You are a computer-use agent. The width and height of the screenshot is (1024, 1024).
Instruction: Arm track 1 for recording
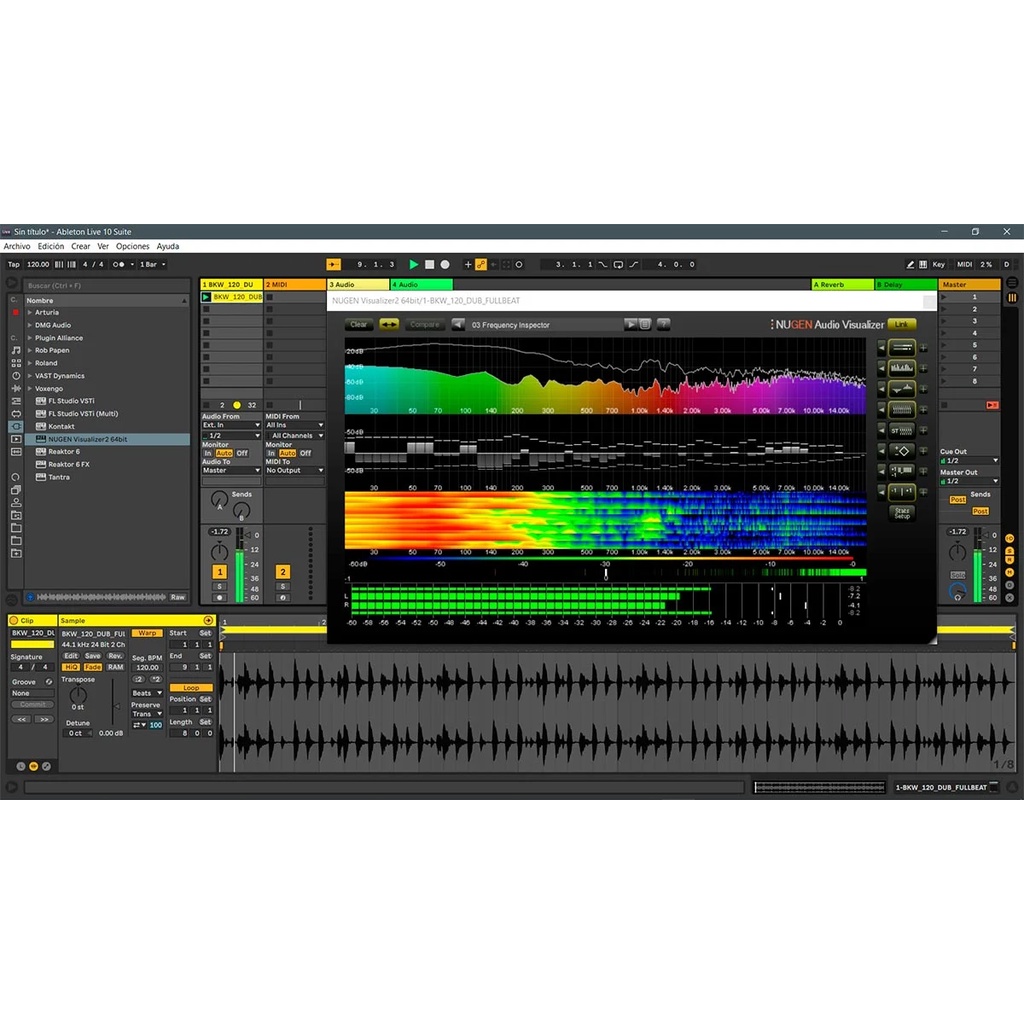click(219, 598)
